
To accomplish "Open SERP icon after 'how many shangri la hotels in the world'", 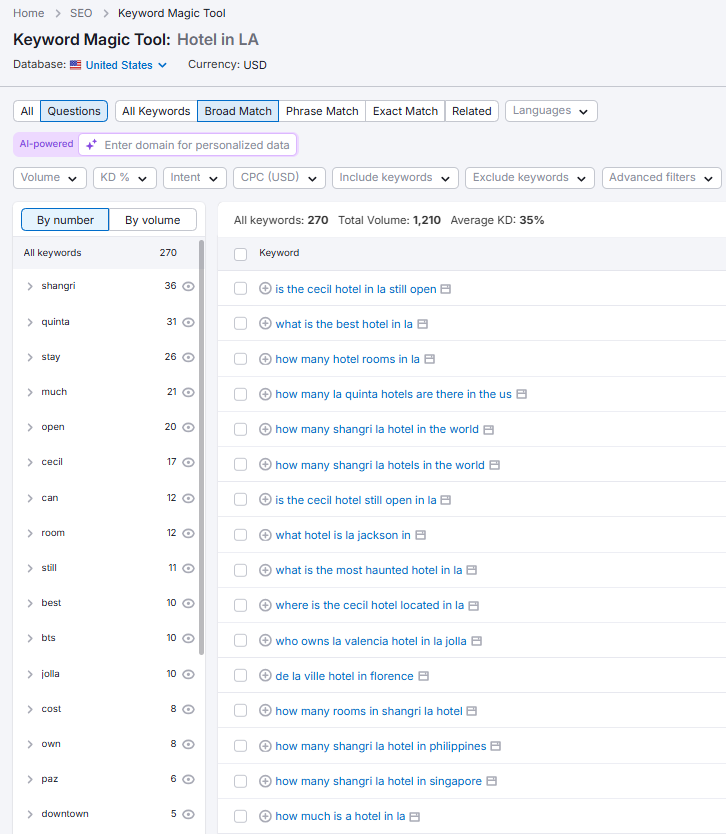I will click(494, 465).
